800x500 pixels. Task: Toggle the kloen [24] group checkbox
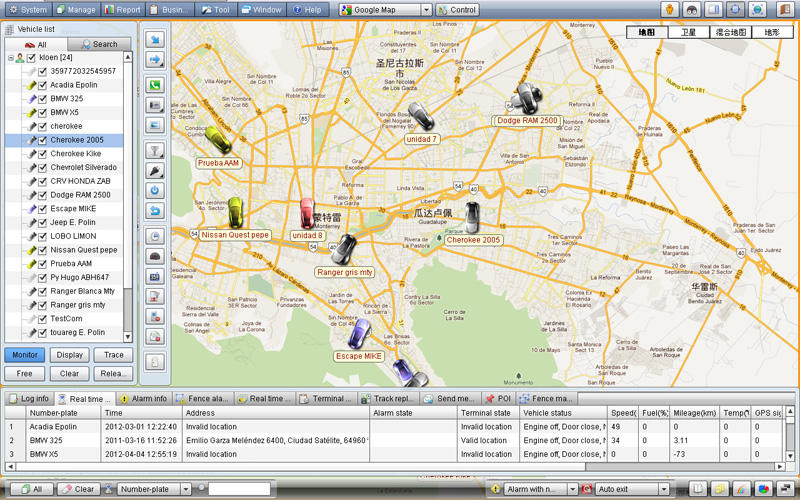pyautogui.click(x=31, y=58)
